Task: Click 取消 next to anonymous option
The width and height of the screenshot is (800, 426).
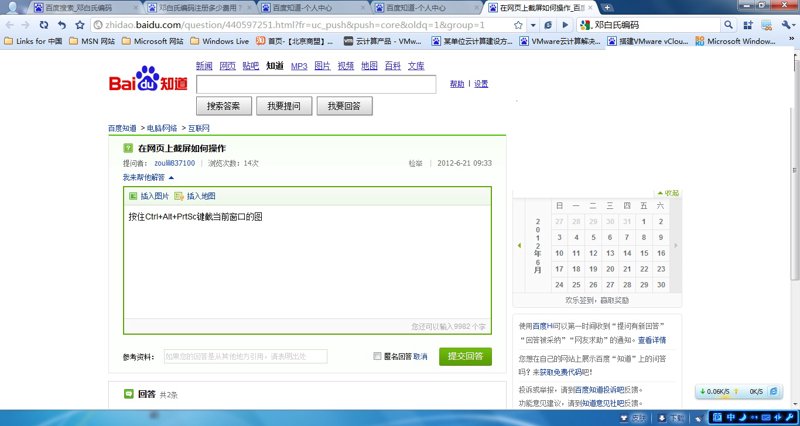Action: tap(420, 357)
